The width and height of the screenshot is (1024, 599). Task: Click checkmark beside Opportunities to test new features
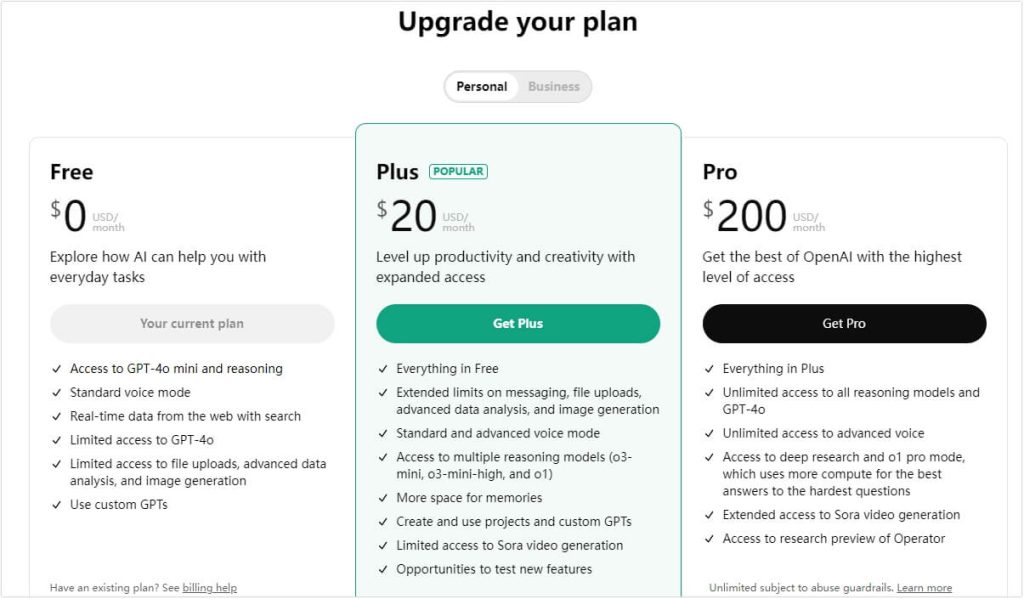[x=382, y=570]
